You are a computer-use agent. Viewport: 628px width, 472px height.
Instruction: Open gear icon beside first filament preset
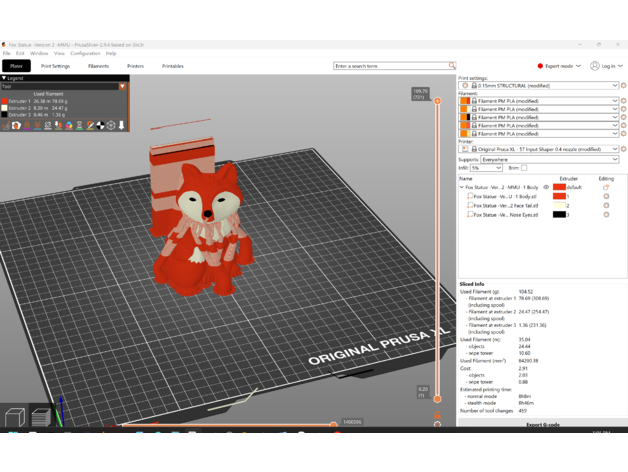tap(623, 101)
